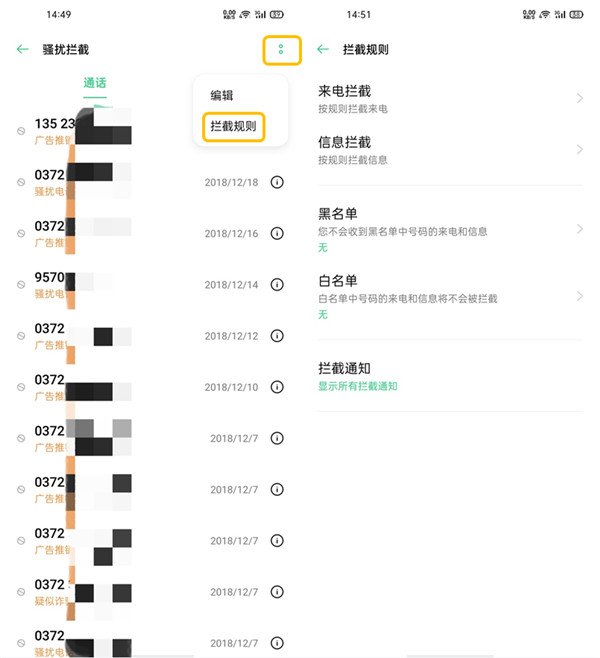Image resolution: width=600 pixels, height=658 pixels.
Task: Open info icon for 2018/12/12 call
Action: (x=277, y=336)
